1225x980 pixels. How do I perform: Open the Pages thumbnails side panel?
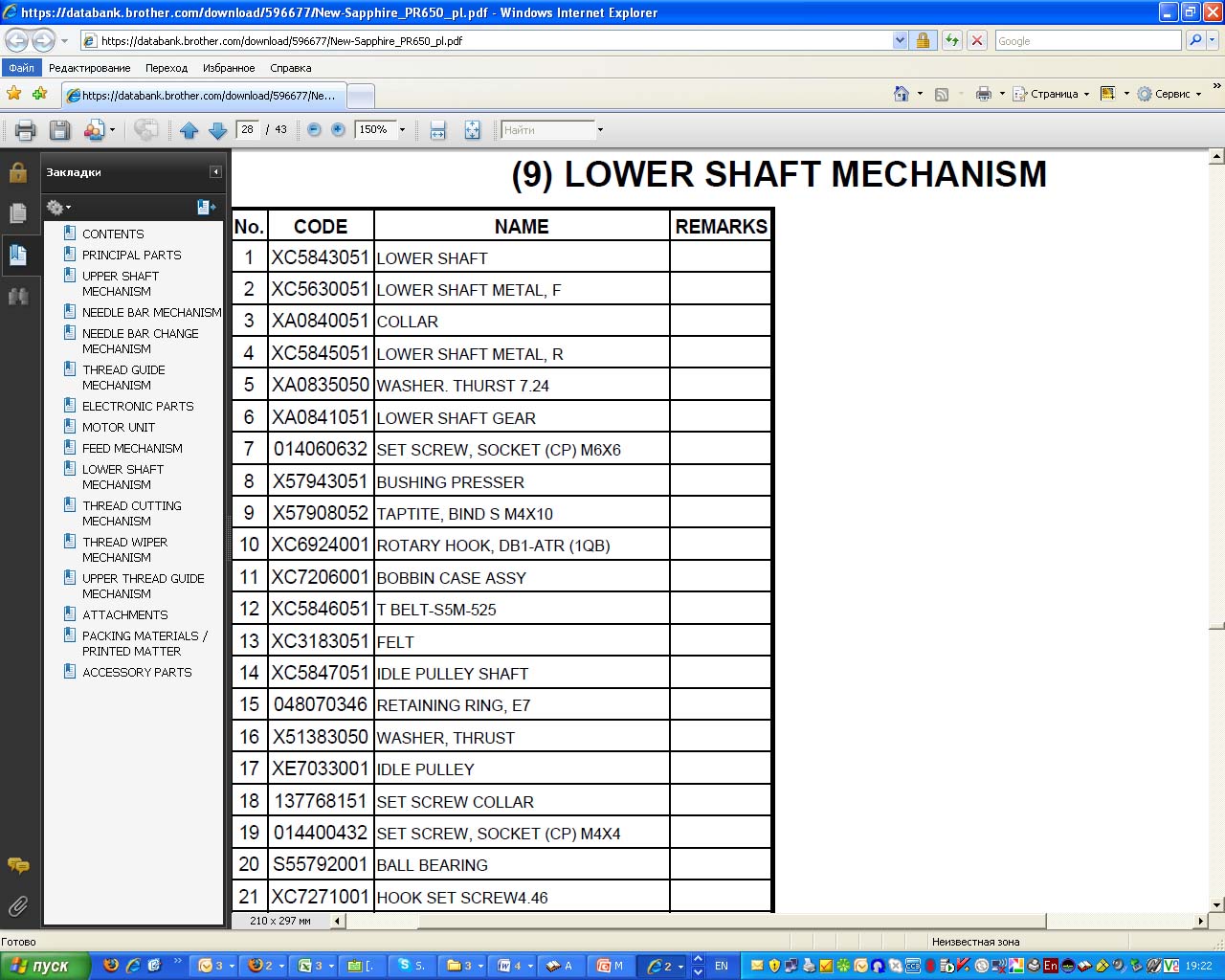click(18, 213)
